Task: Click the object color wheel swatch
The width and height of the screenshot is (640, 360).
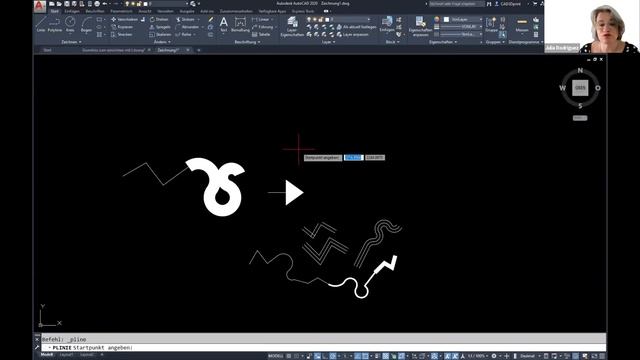Action: (437, 19)
